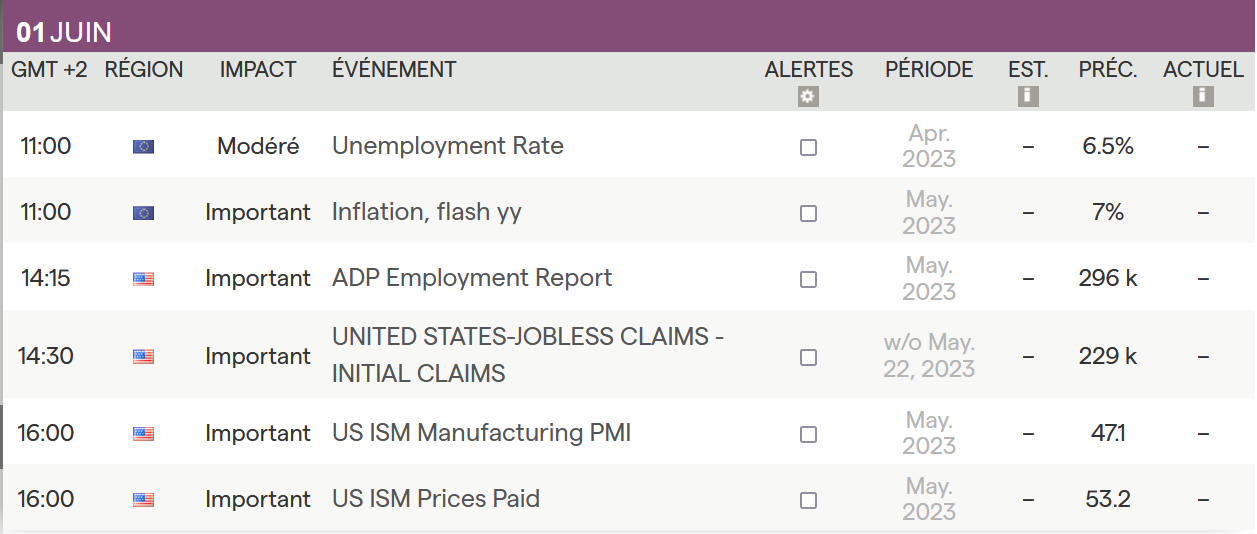Screen dimensions: 1257x534
Task: Click the IMPACT column header
Action: (x=258, y=70)
